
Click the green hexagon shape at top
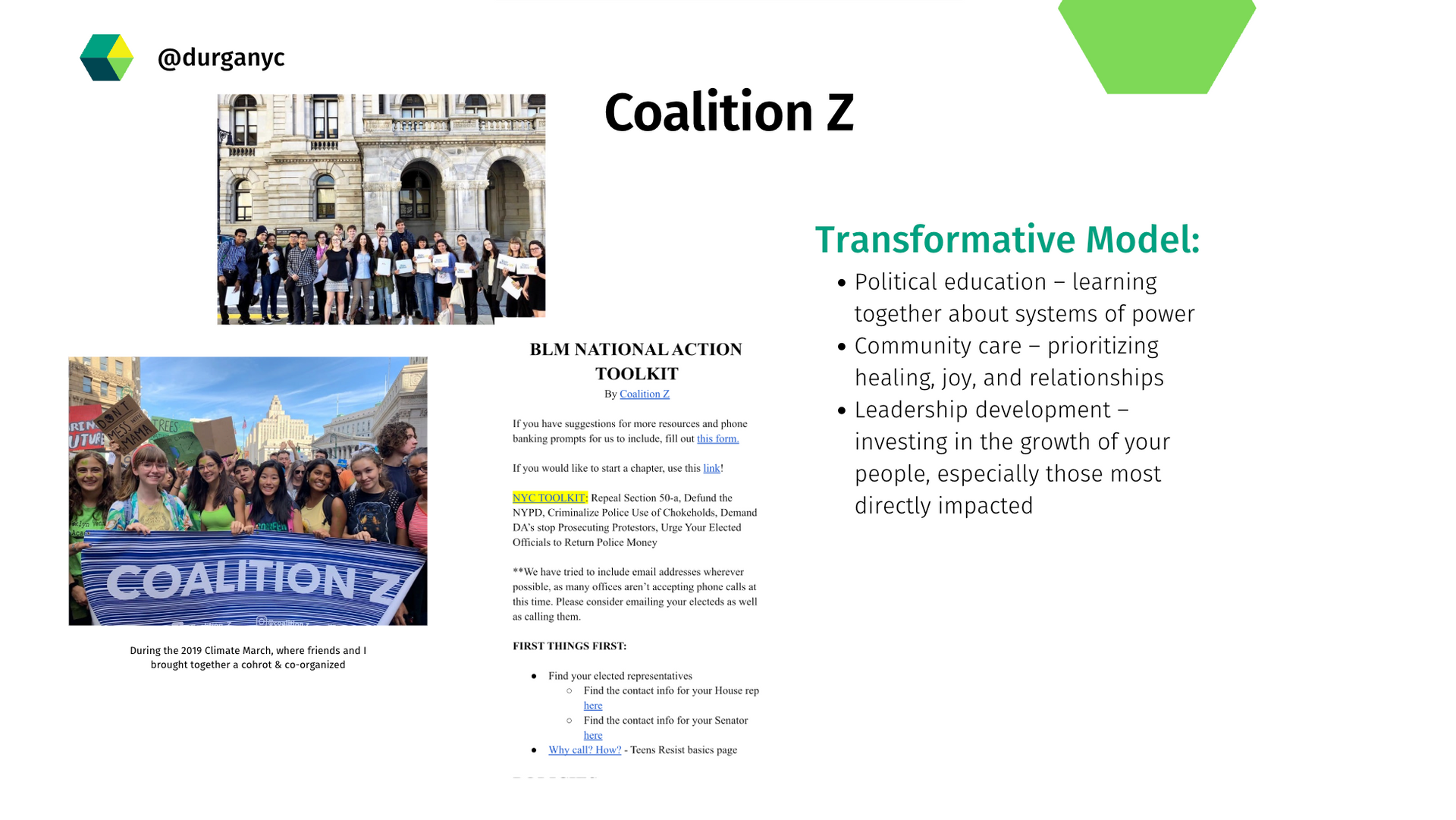click(1156, 46)
